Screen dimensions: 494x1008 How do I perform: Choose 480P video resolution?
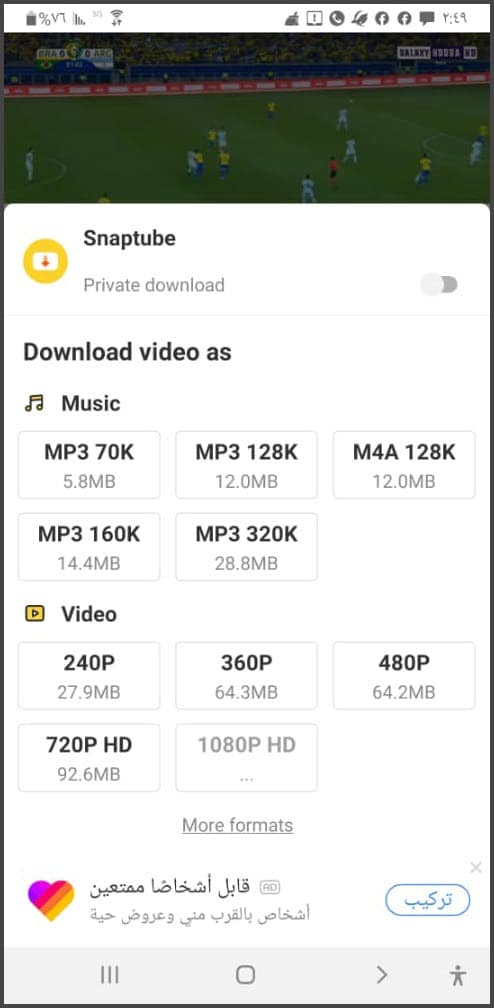point(404,676)
